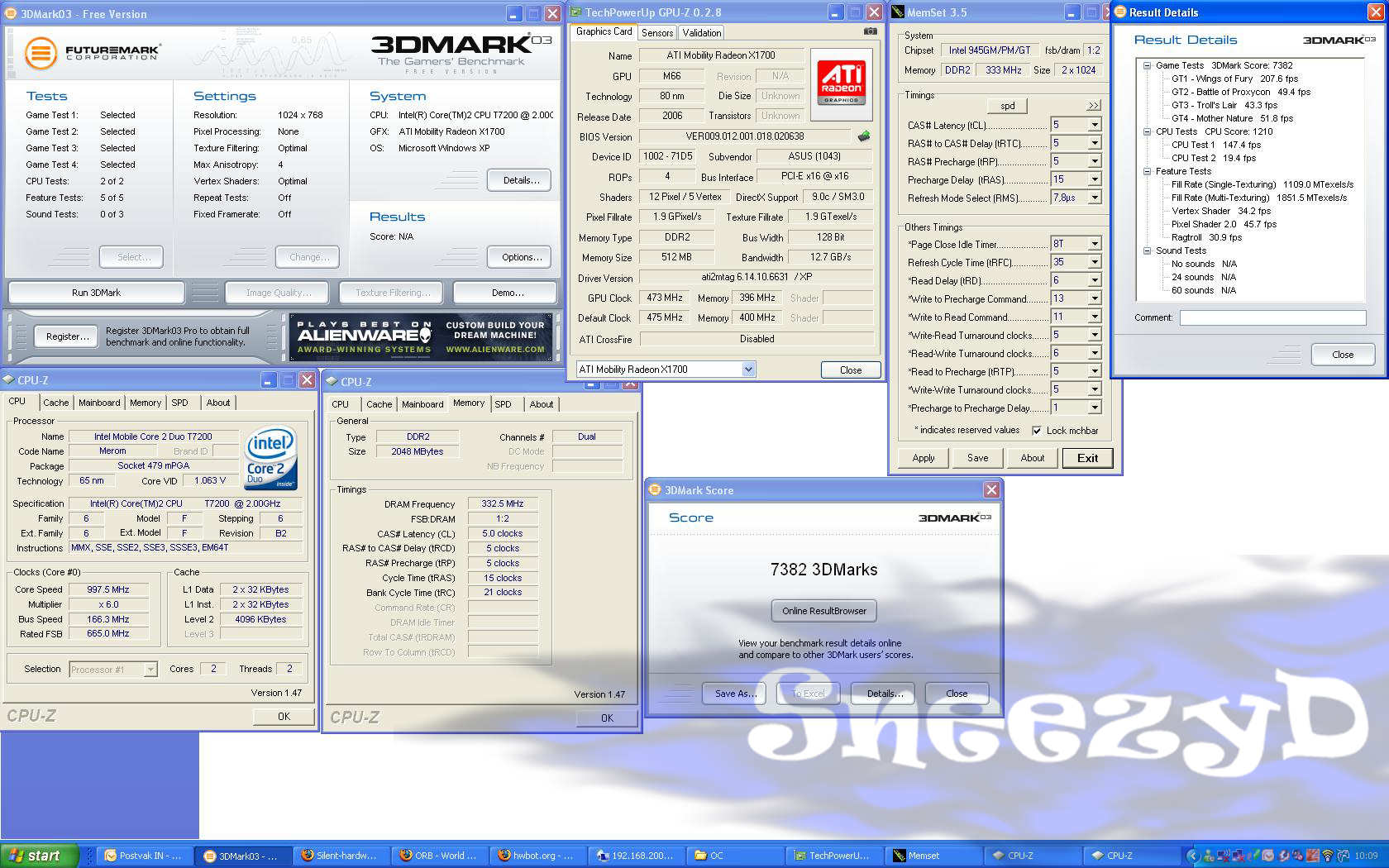This screenshot has height=868, width=1389.
Task: Toggle the Lock mchbar checkbox in MemSet
Action: coord(1037,430)
